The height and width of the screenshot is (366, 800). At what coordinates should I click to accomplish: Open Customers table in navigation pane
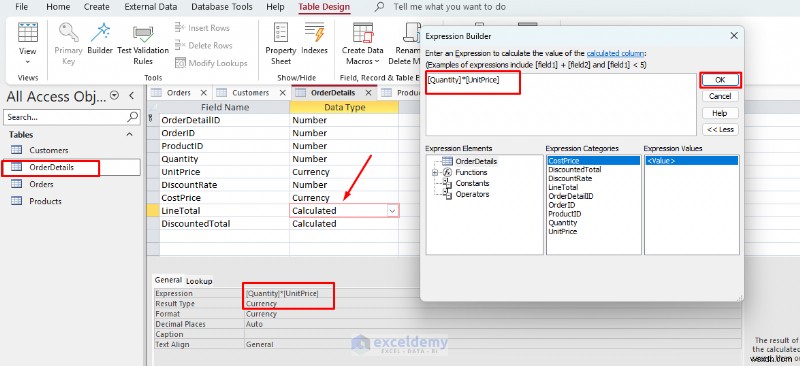tap(48, 150)
